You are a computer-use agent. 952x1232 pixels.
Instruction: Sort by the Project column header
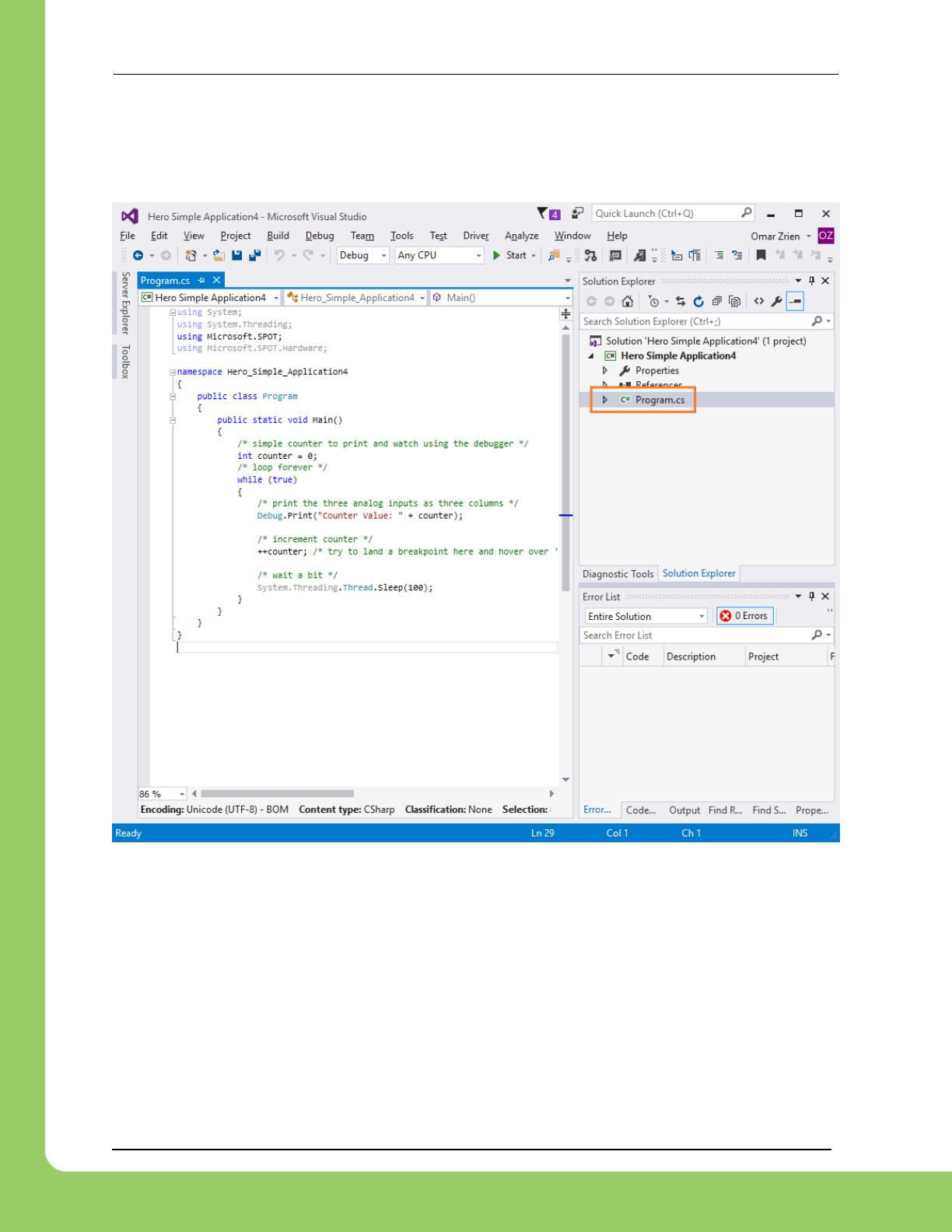point(785,656)
